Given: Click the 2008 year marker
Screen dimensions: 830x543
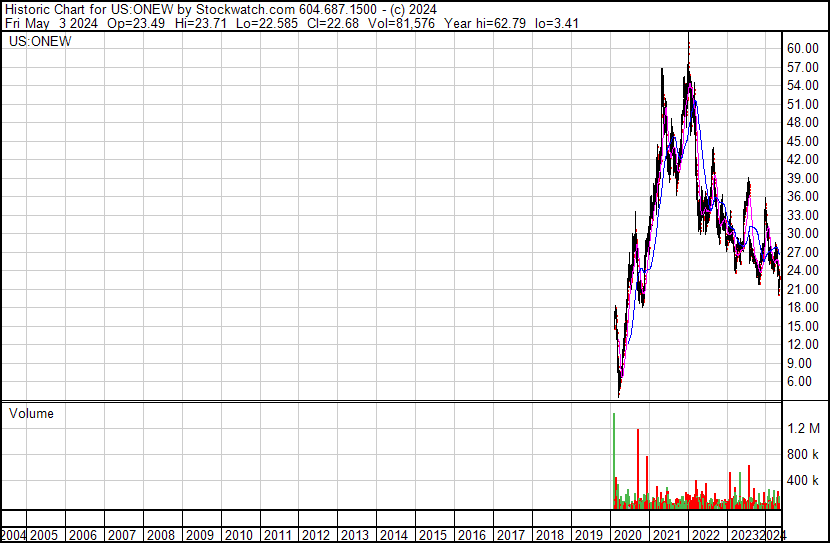Looking at the screenshot, I should tap(161, 535).
